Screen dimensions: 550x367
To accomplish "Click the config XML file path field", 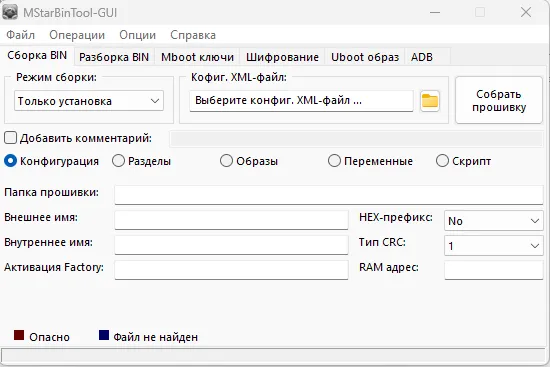I will [301, 101].
